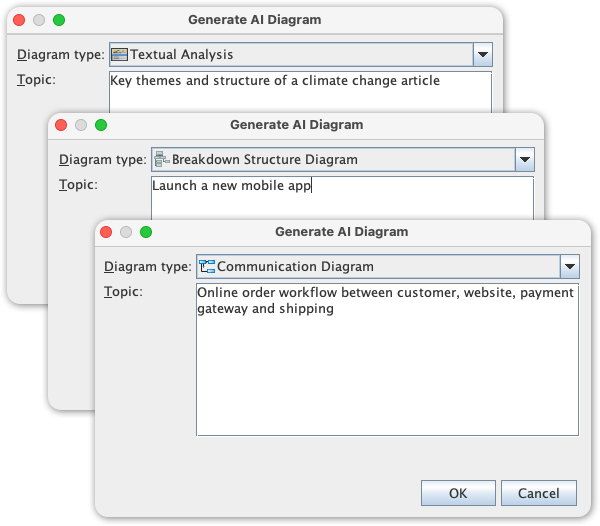Close the Communication Diagram dialog with red button
Screen dimensions: 600x526
pyautogui.click(x=105, y=232)
